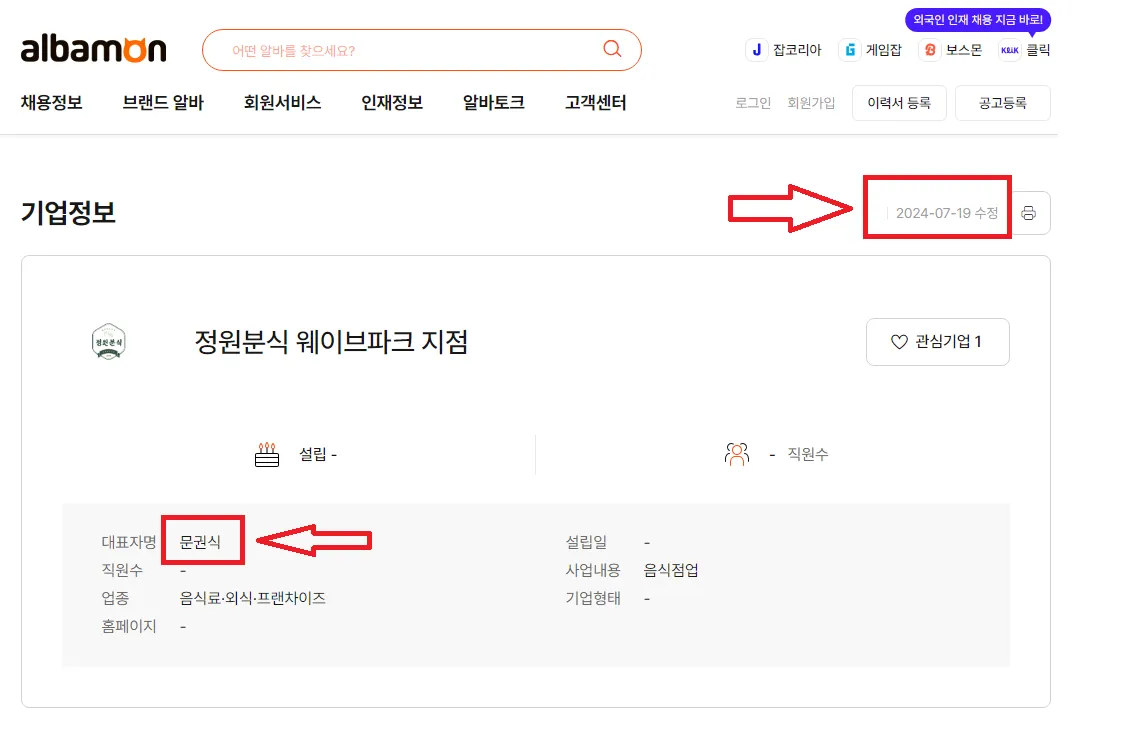The width and height of the screenshot is (1137, 733).
Task: Click the 음식료·외식·프랜차이즈 industry text
Action: (252, 598)
